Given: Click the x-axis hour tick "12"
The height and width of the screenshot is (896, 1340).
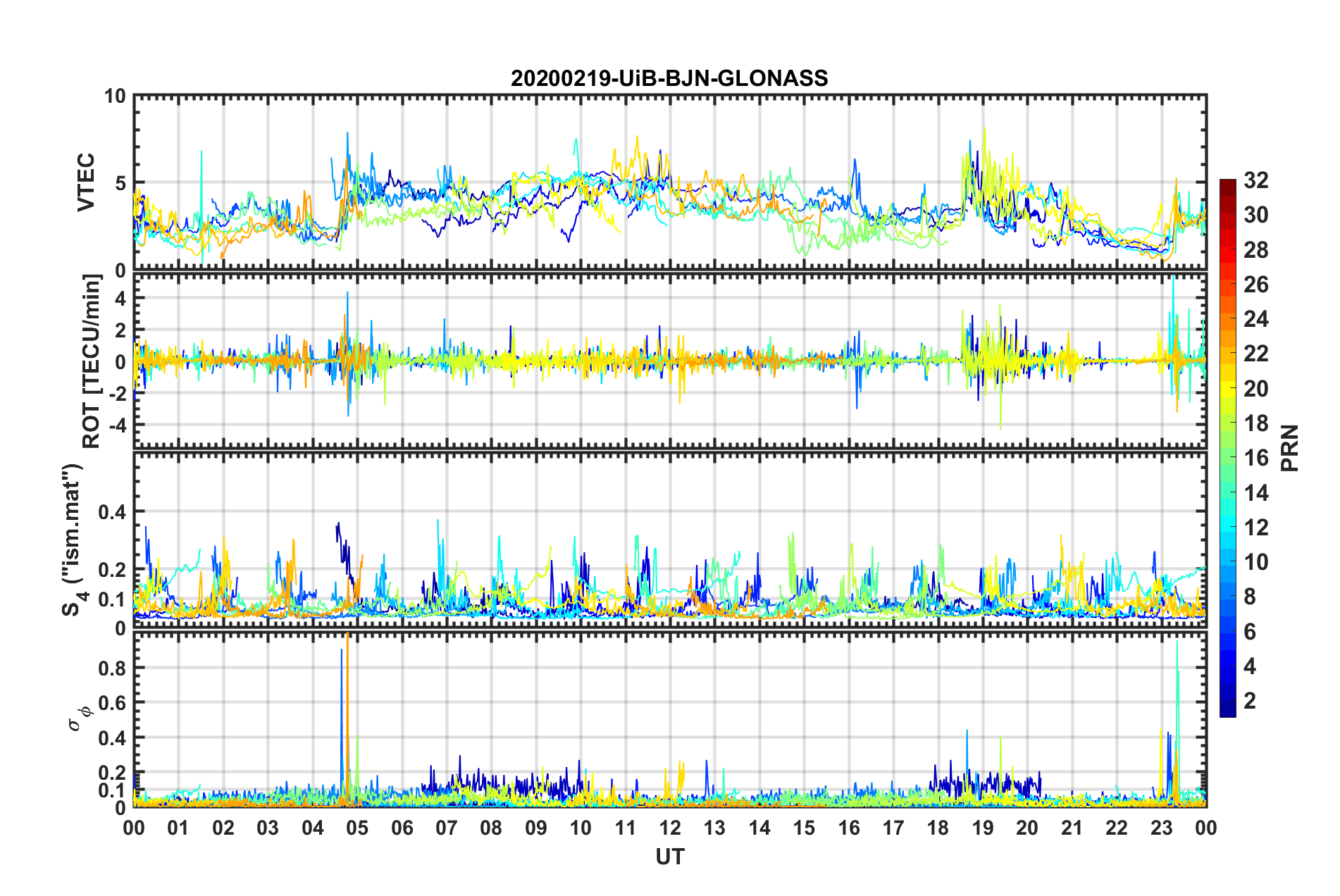Looking at the screenshot, I should click(x=670, y=828).
